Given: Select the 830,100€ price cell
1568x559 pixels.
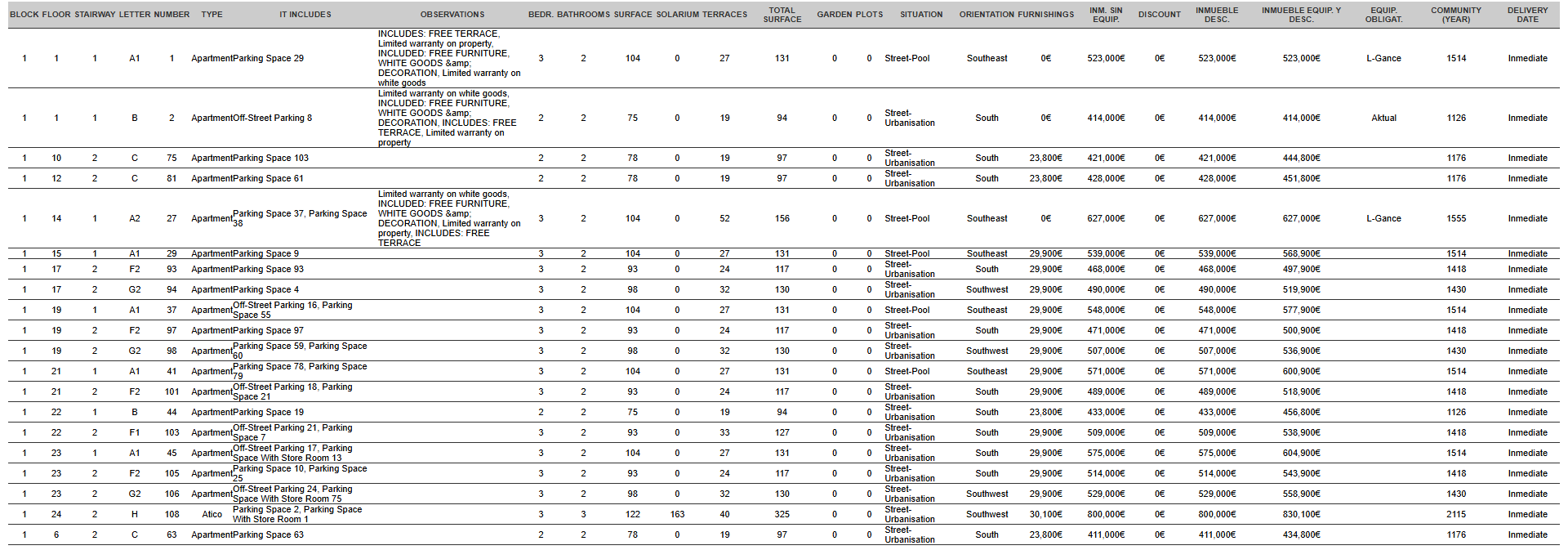Looking at the screenshot, I should (1301, 515).
